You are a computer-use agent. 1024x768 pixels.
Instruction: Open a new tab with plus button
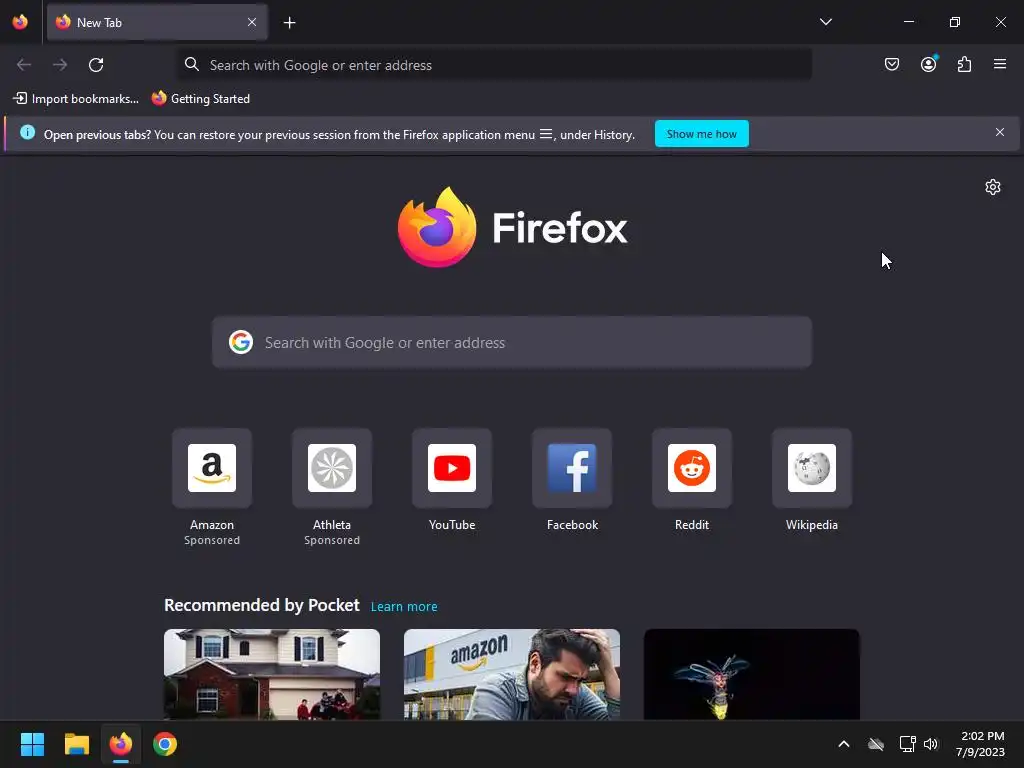point(289,23)
